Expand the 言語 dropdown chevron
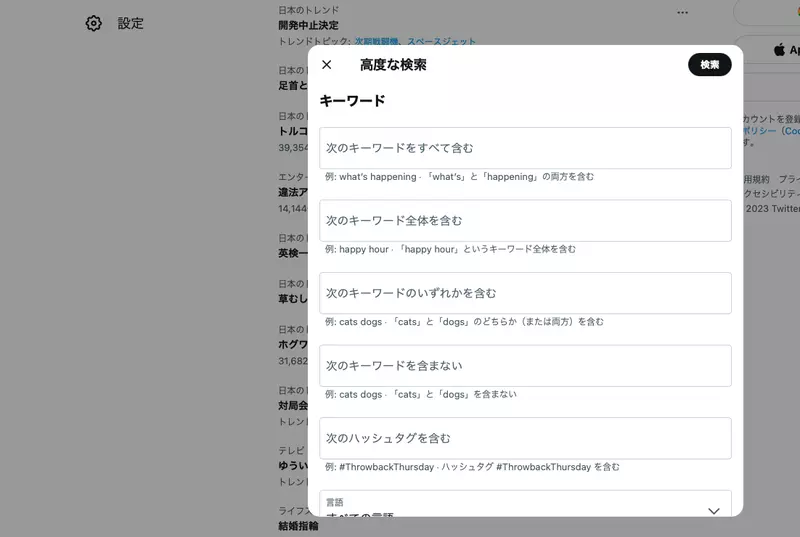Screen dimensions: 800x537 pos(713,510)
